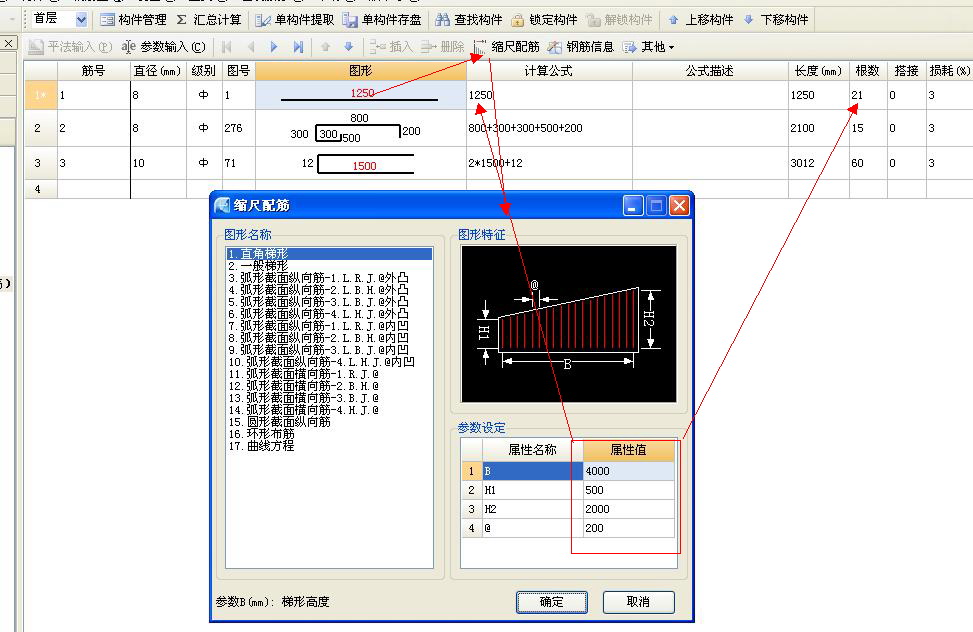
Task: Move row up gray arrow
Action: (325, 47)
